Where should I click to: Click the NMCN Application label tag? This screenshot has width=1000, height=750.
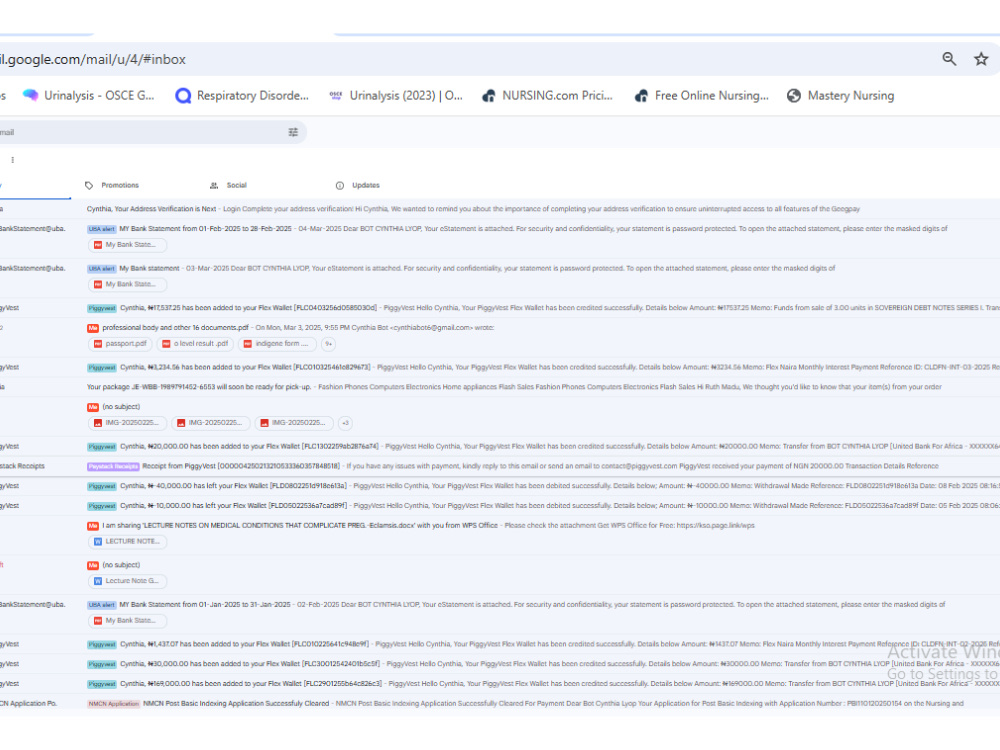click(114, 703)
